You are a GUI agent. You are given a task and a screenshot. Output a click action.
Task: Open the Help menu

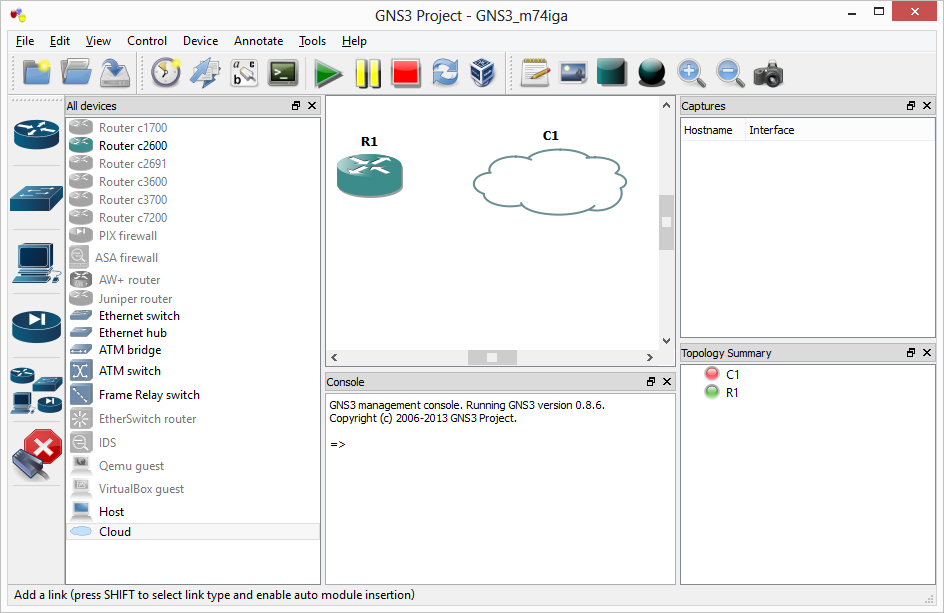354,41
